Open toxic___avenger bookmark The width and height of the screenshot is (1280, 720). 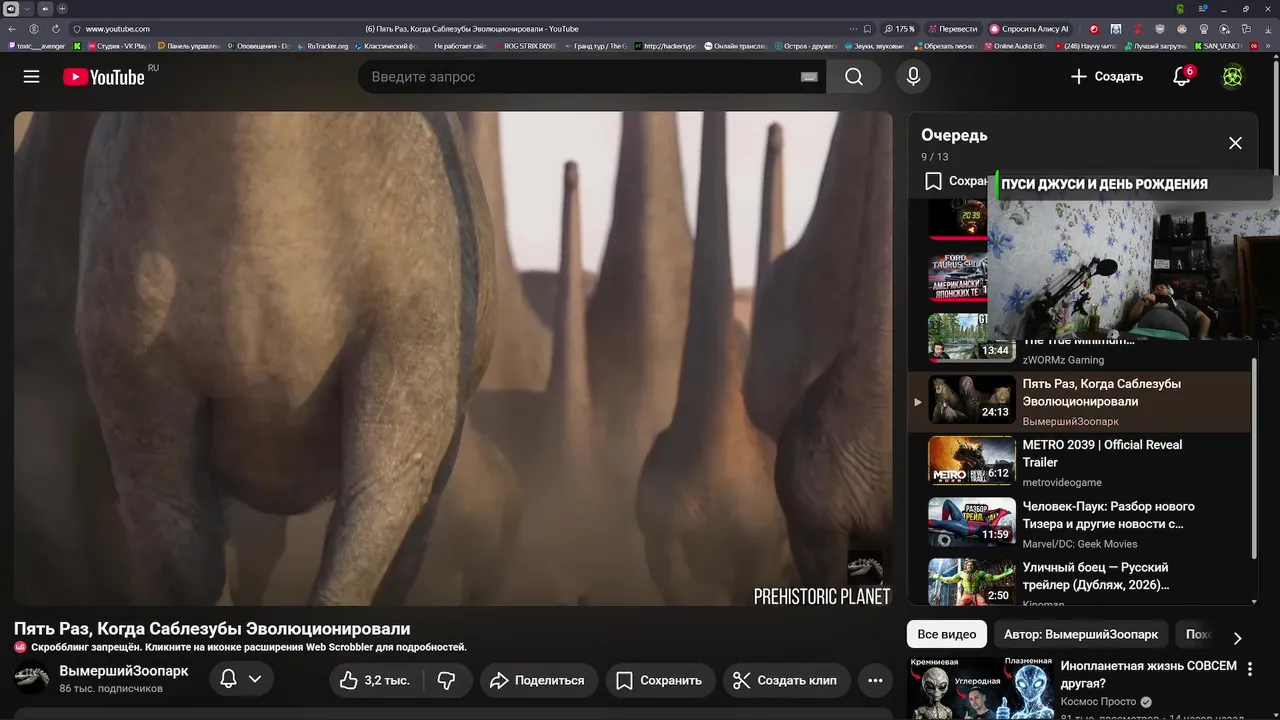click(35, 46)
